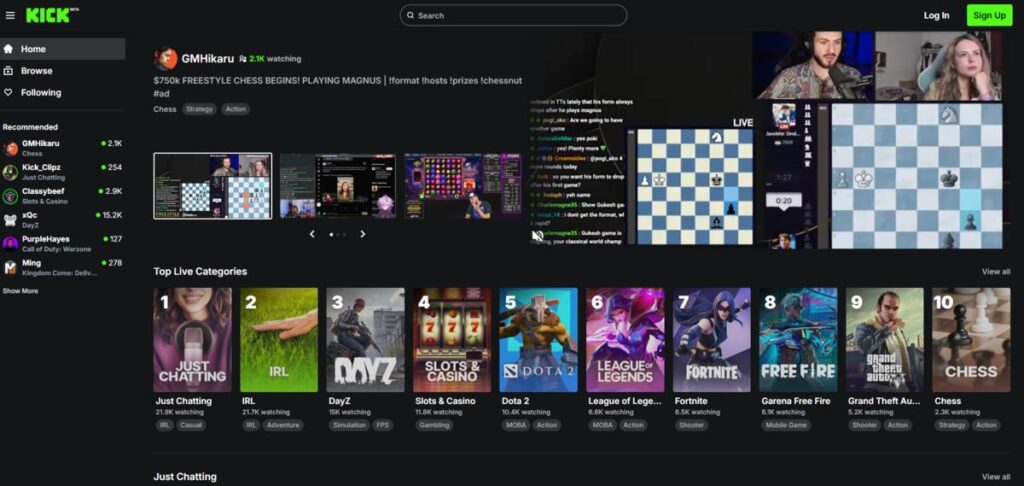The image size is (1024, 486).
Task: Open GMHikaru featured streamer avatar
Action: [x=165, y=59]
